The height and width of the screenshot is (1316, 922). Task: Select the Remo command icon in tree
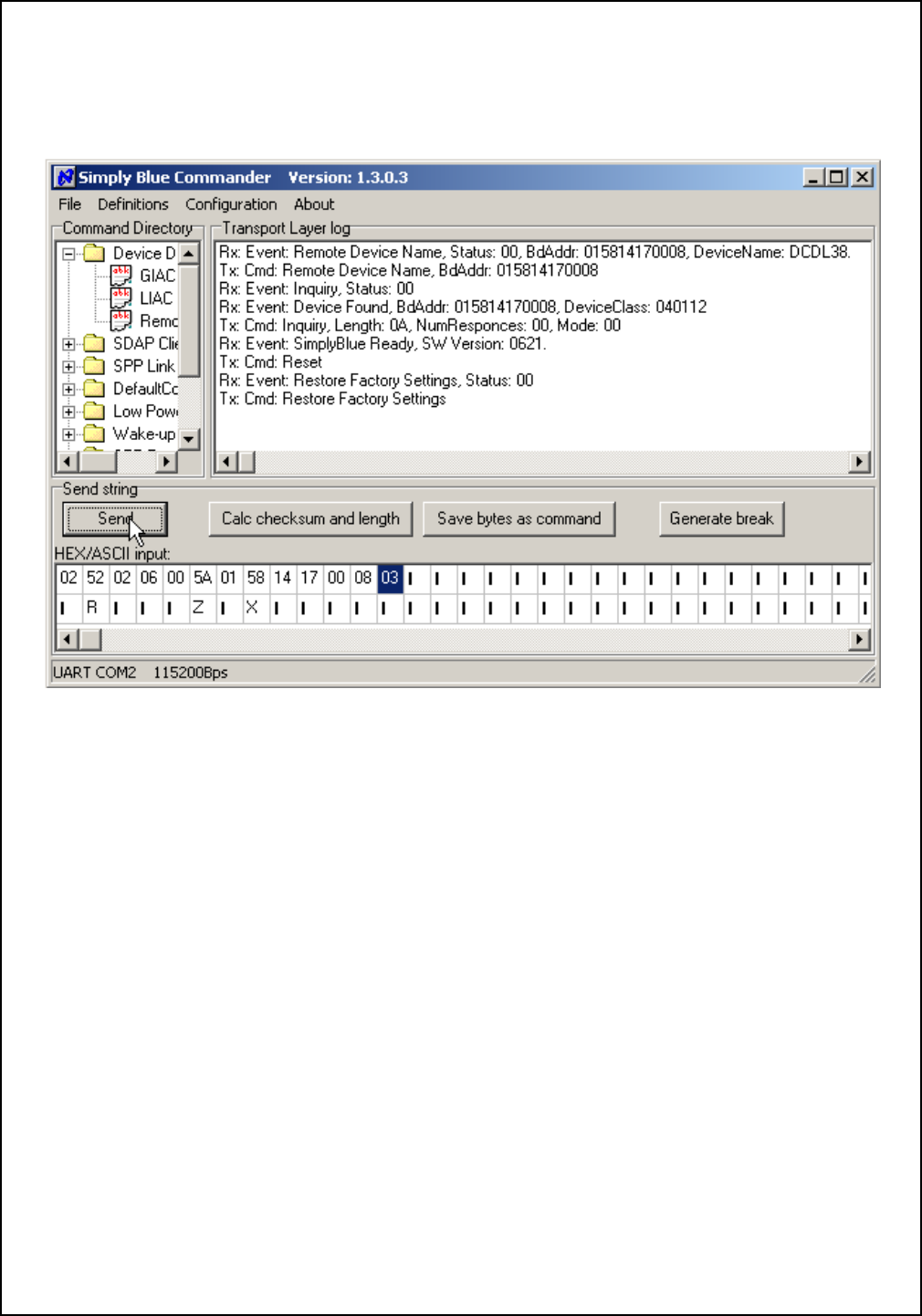click(121, 320)
